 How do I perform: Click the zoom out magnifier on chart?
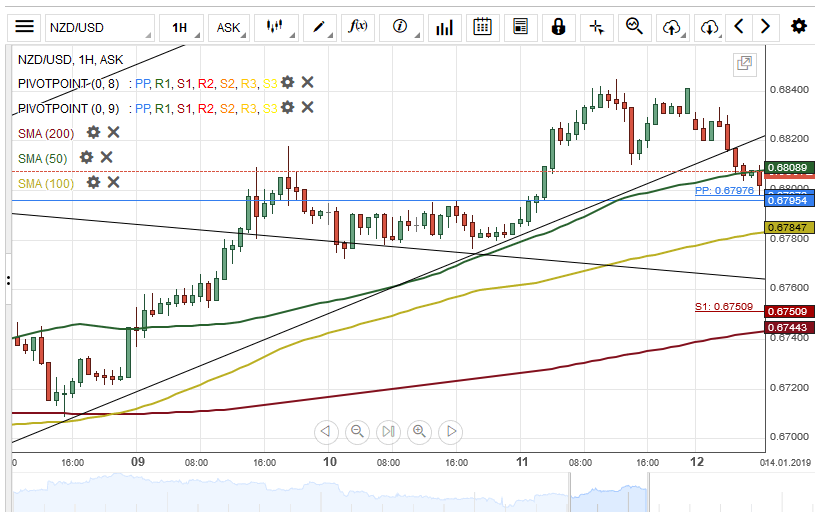pos(357,432)
